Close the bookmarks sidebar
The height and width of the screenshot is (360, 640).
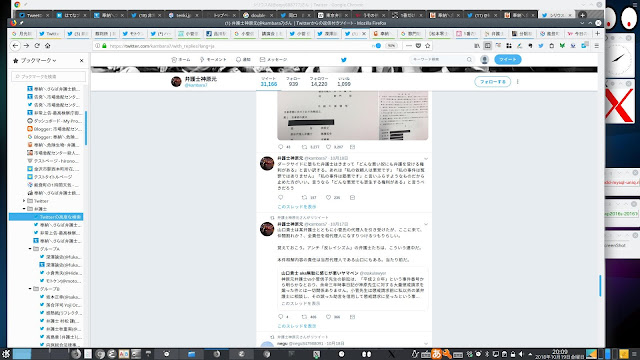click(82, 60)
